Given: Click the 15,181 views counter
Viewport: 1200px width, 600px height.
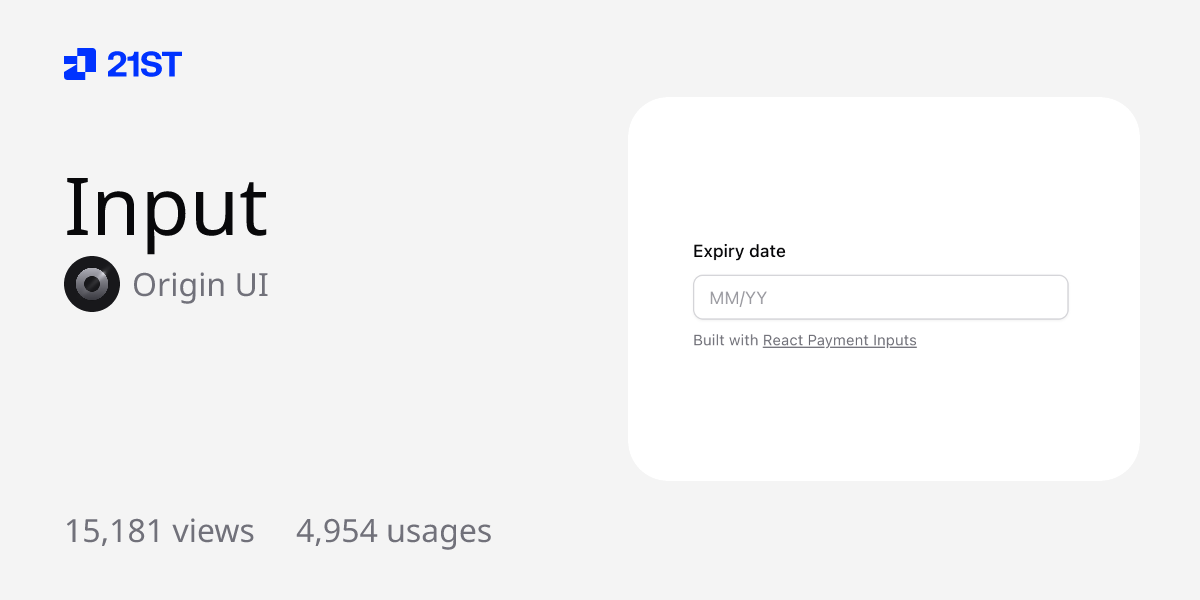Looking at the screenshot, I should (159, 531).
